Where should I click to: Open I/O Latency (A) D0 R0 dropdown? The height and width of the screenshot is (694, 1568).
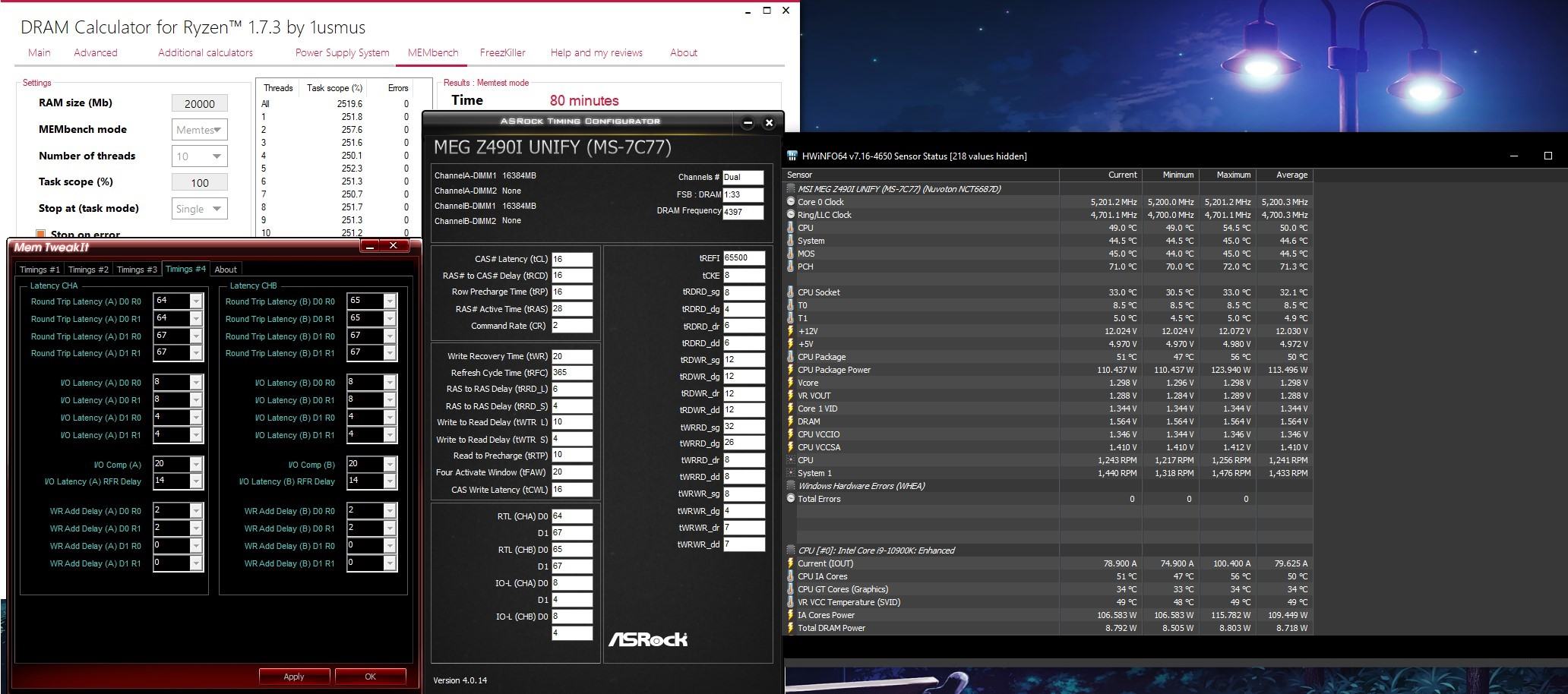(196, 383)
